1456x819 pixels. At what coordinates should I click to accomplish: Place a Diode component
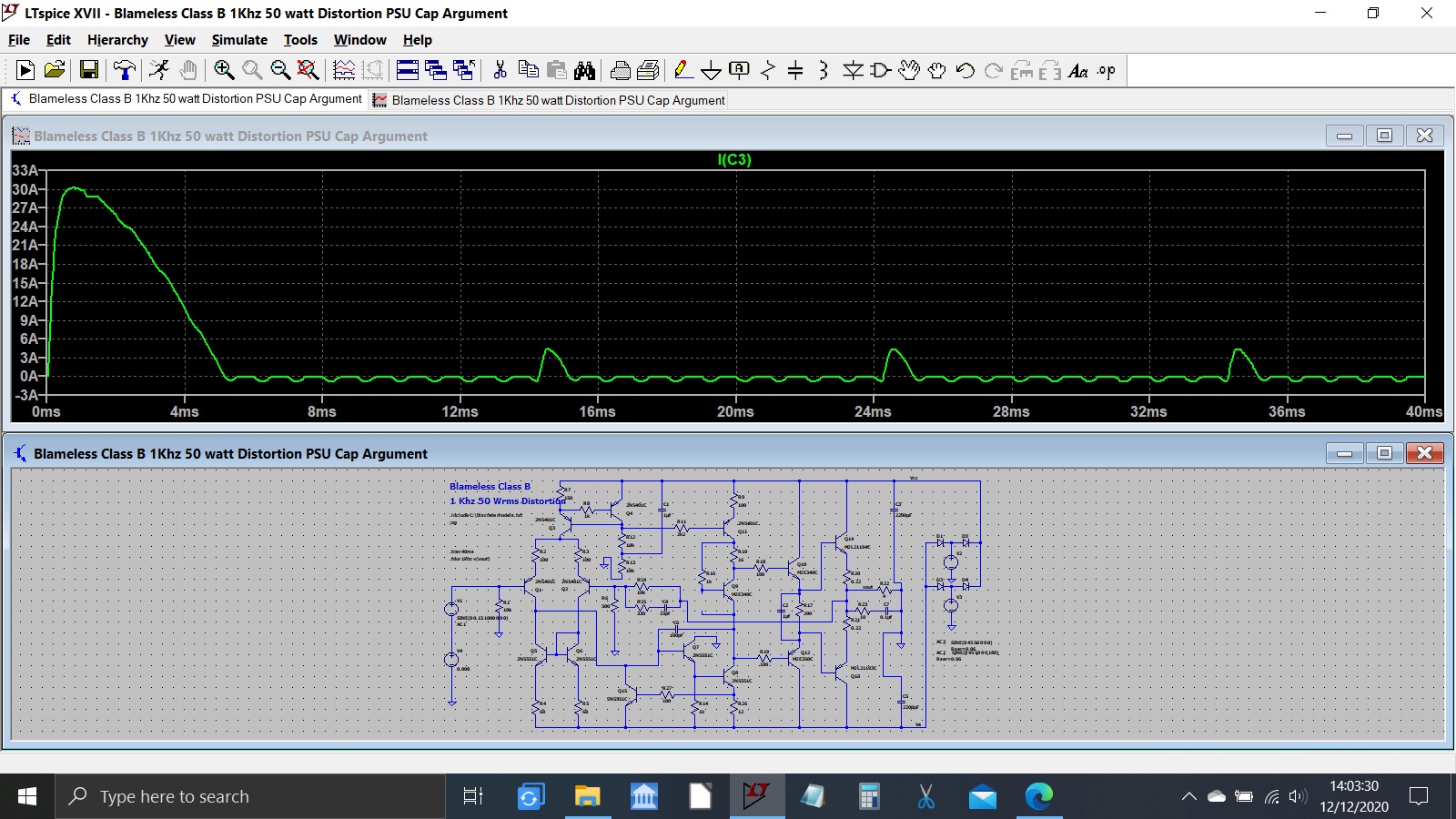[853, 70]
